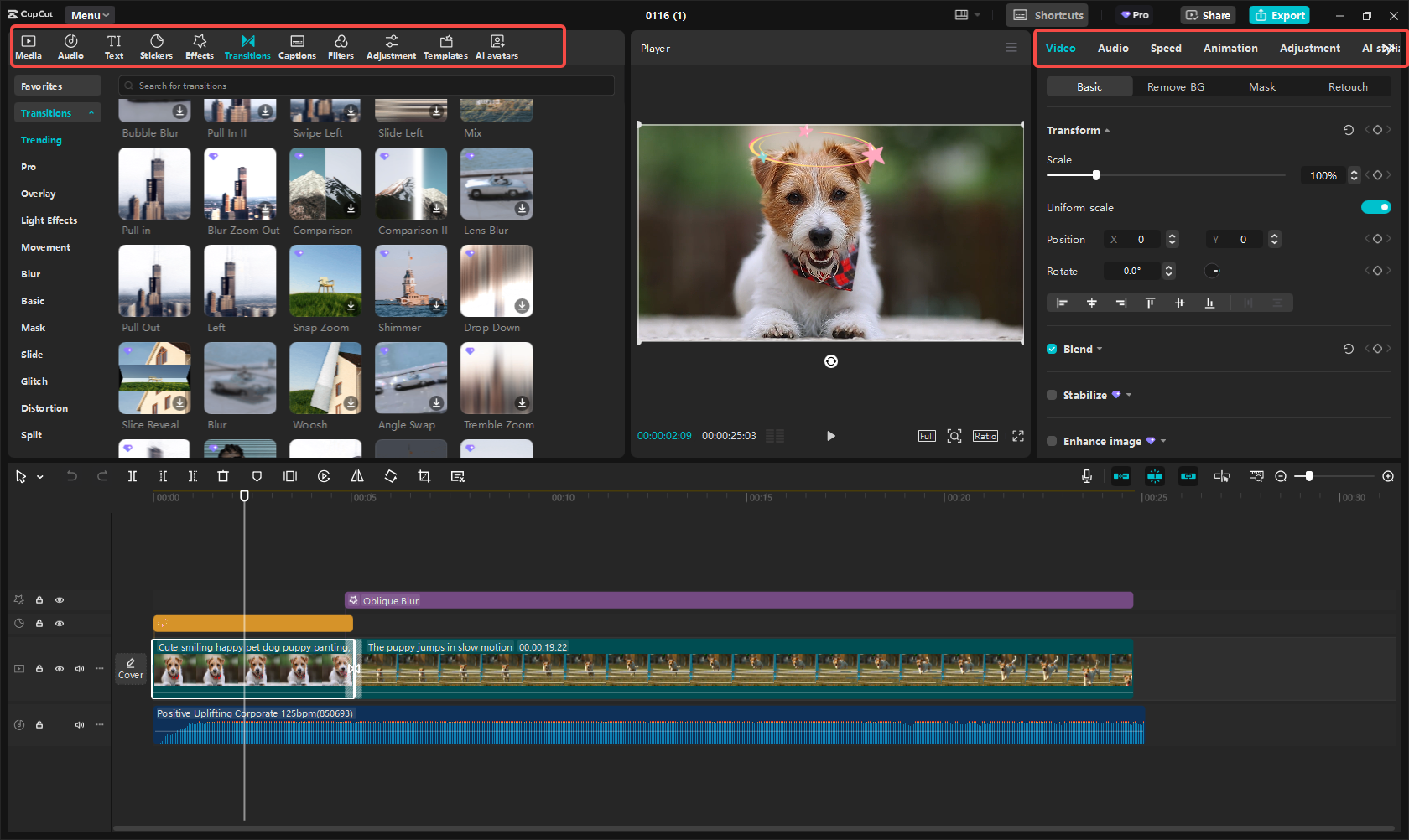The width and height of the screenshot is (1409, 840).
Task: Enable the Stabilize checkbox
Action: click(1052, 395)
